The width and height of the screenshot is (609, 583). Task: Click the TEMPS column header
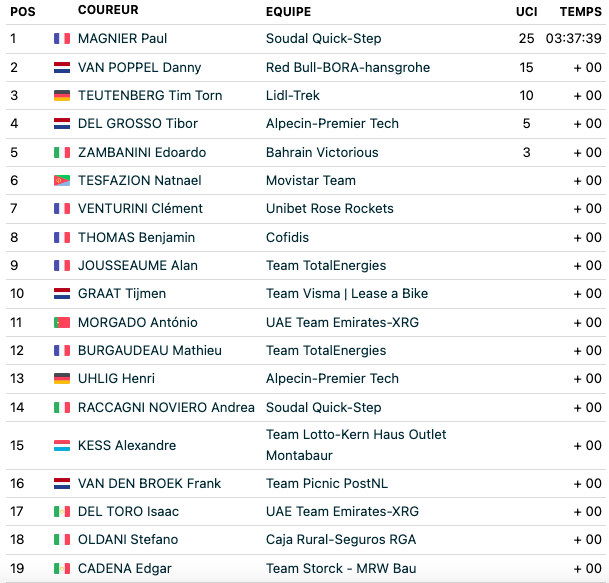click(x=581, y=12)
